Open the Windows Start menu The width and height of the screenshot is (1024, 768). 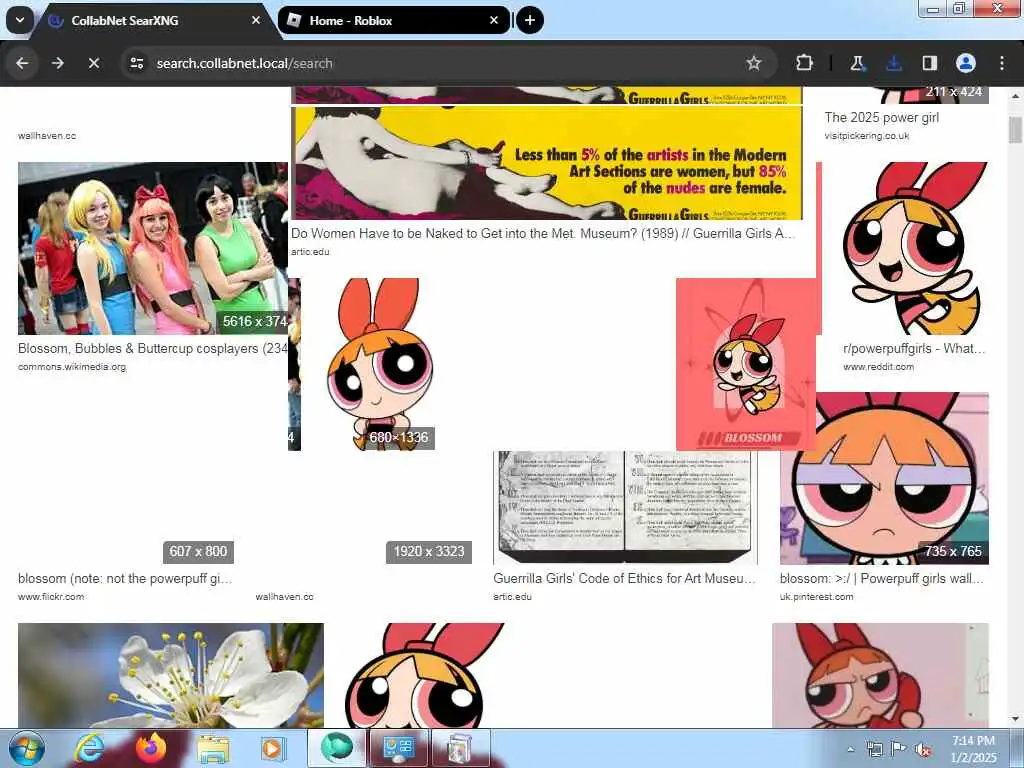click(26, 748)
